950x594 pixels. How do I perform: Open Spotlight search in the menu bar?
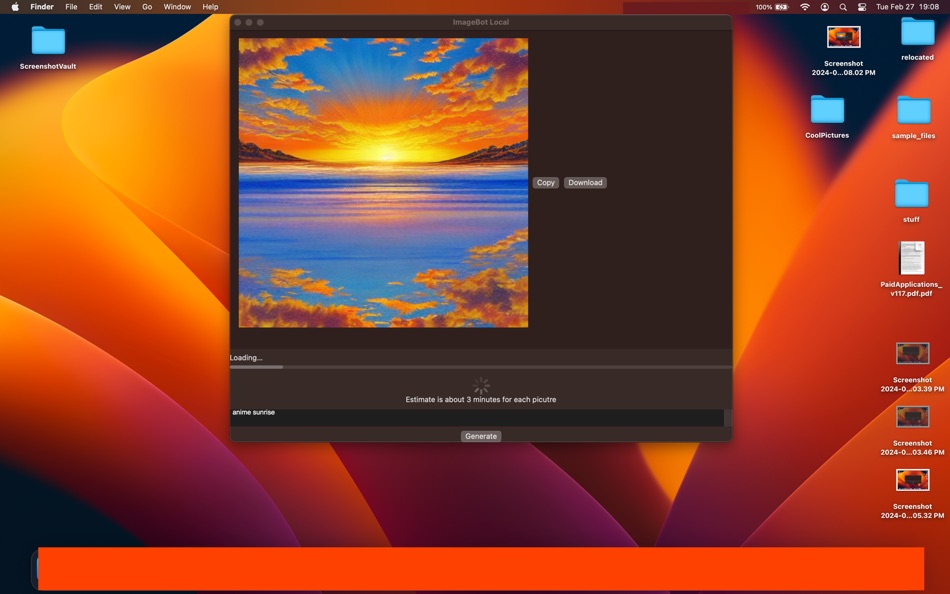843,6
